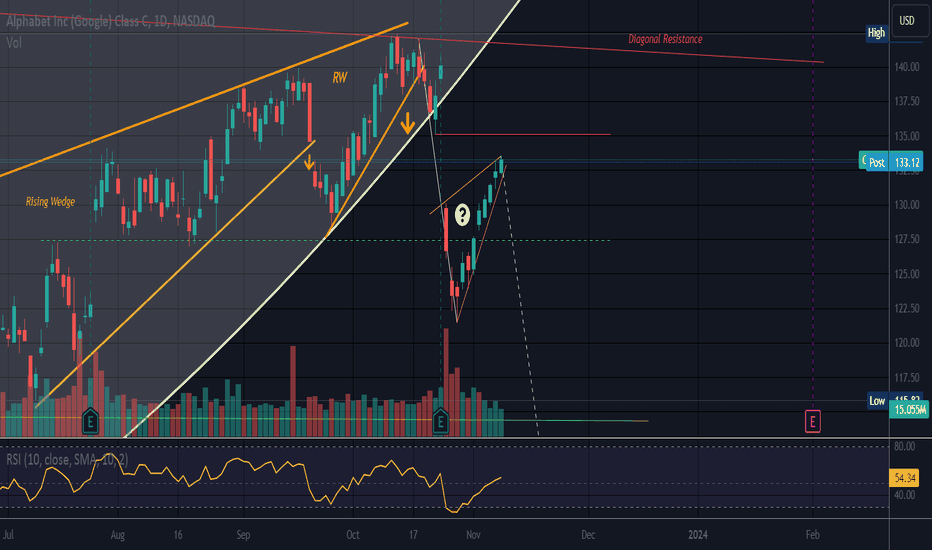The image size is (932, 550).
Task: Click the 54.34 RSI value tag
Action: 905,477
